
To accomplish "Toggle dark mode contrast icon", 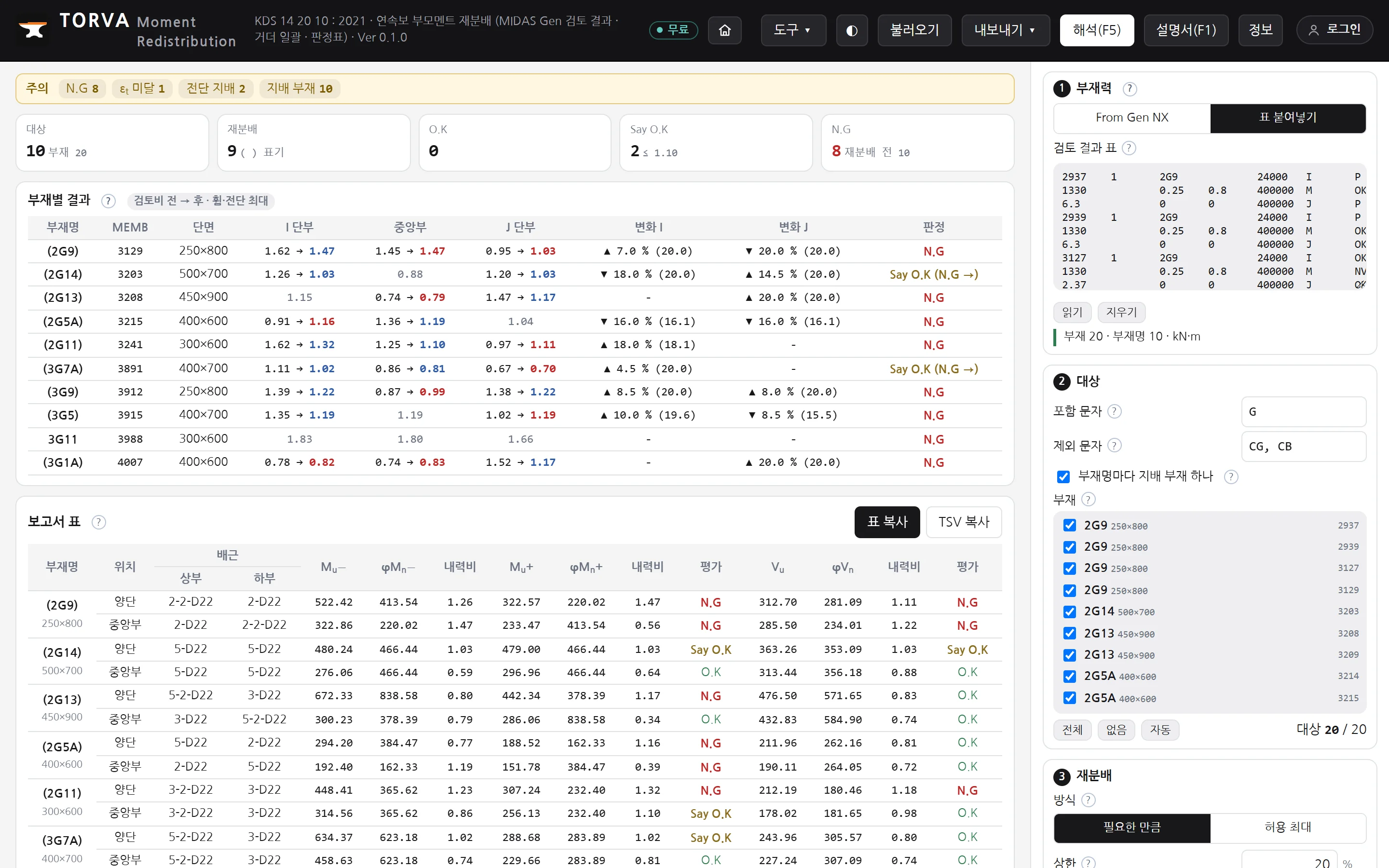I will coord(851,30).
